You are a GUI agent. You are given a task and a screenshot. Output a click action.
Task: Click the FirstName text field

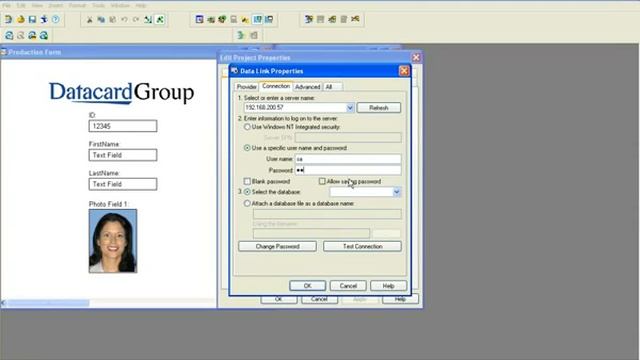tap(123, 155)
